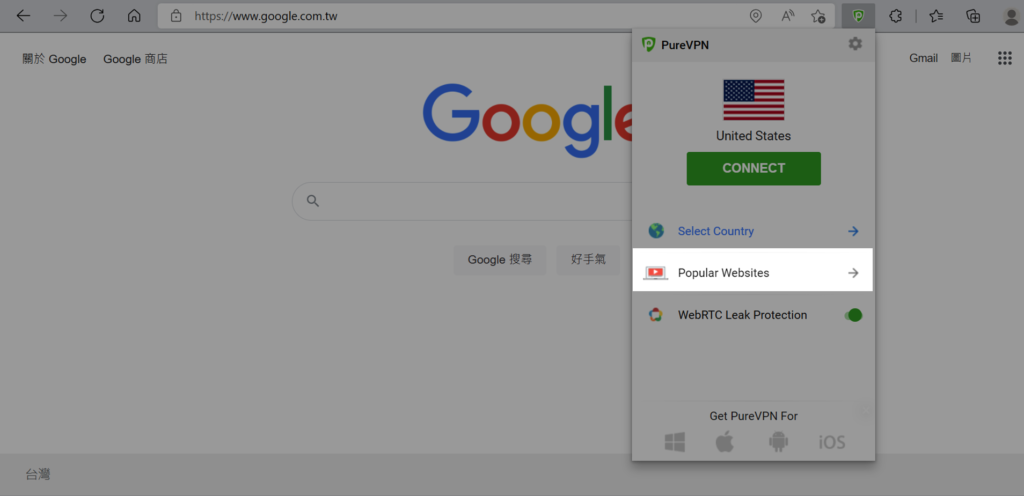Open PureVPN settings gear
Image resolution: width=1024 pixels, height=496 pixels.
(x=855, y=44)
